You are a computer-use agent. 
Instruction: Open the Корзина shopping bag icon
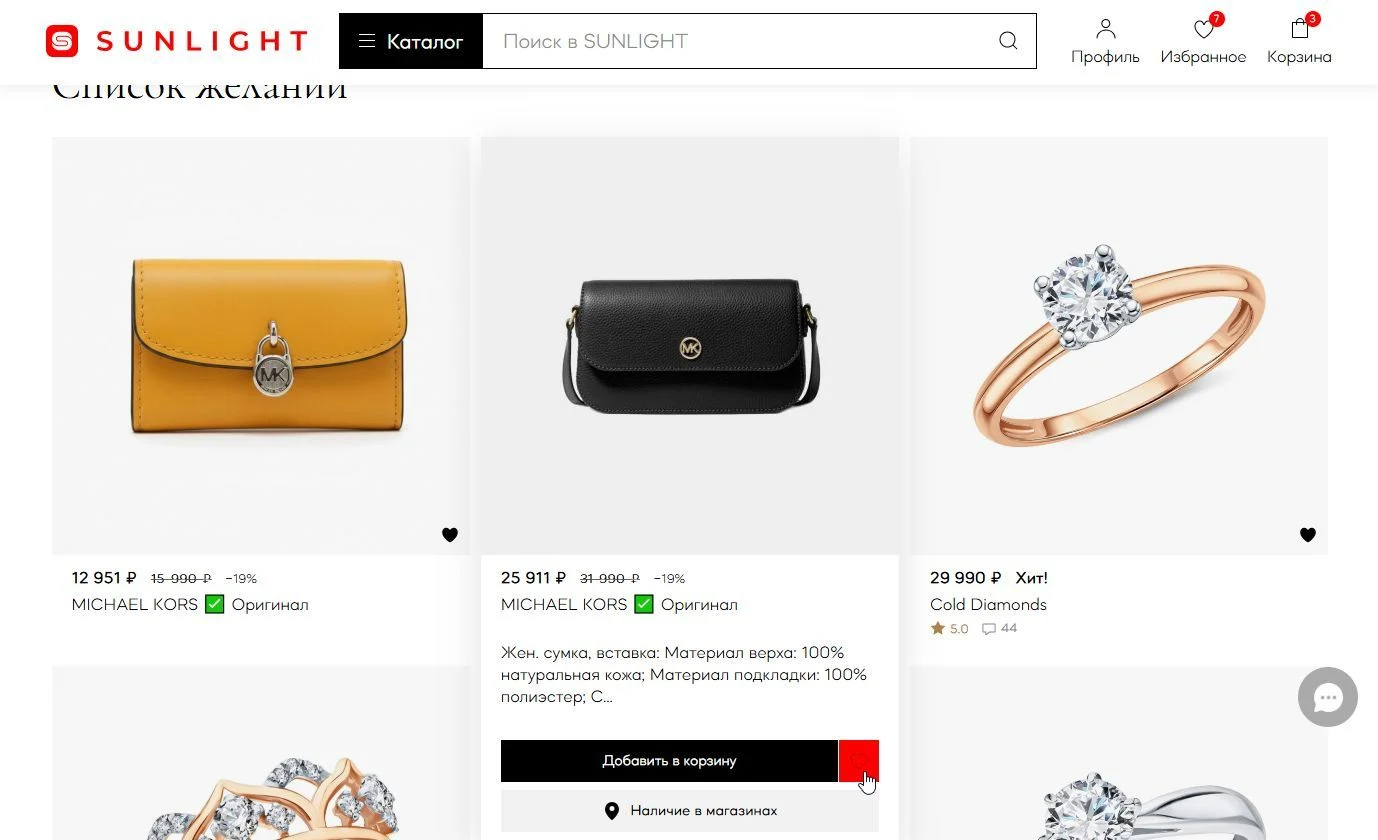point(1300,28)
